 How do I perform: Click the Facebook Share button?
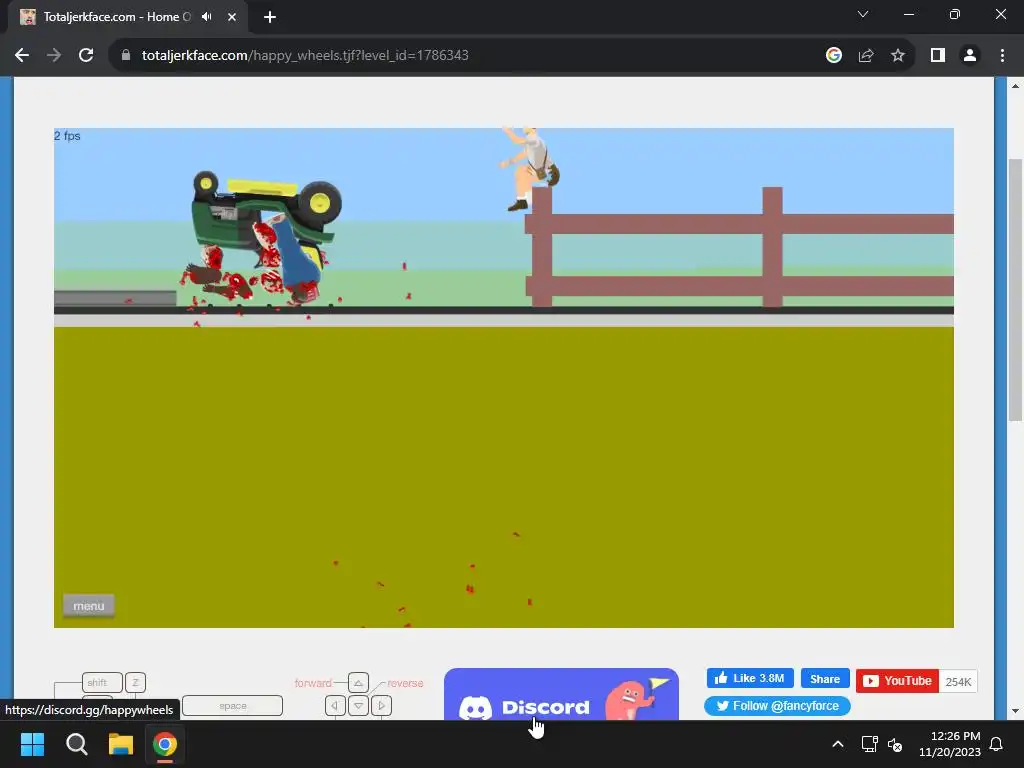pos(825,679)
